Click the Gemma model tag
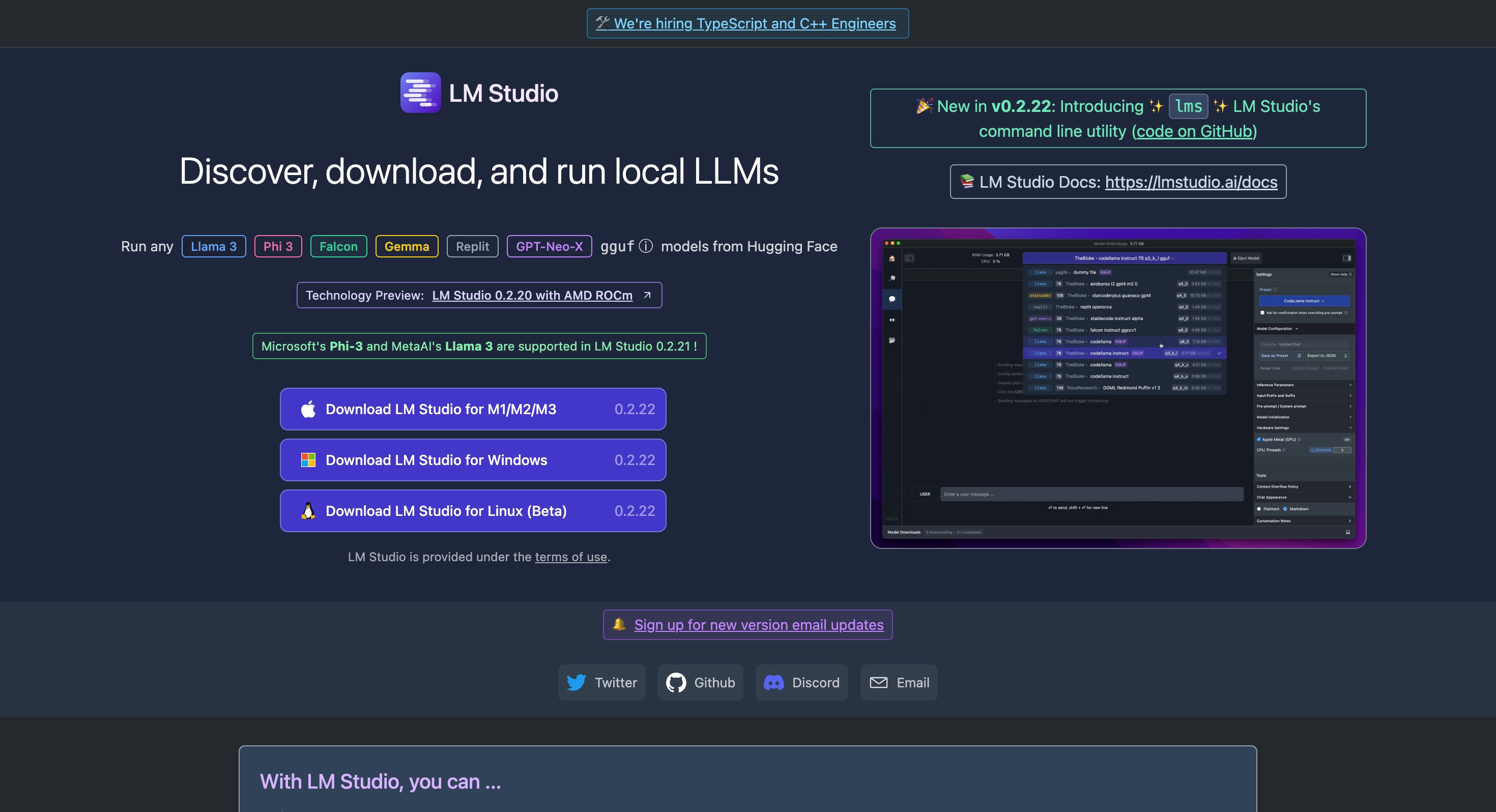The height and width of the screenshot is (812, 1496). click(407, 246)
